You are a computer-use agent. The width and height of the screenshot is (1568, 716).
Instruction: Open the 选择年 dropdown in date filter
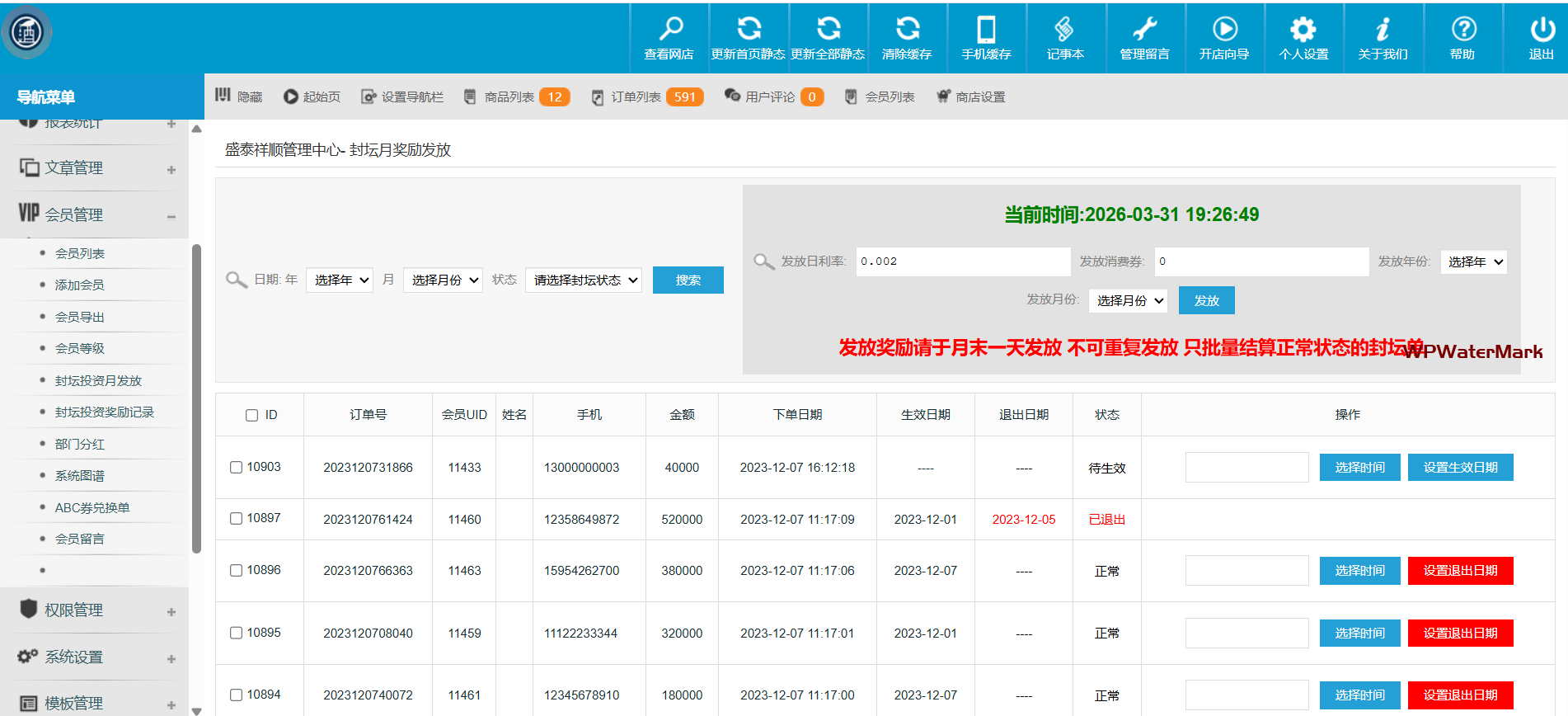click(340, 280)
